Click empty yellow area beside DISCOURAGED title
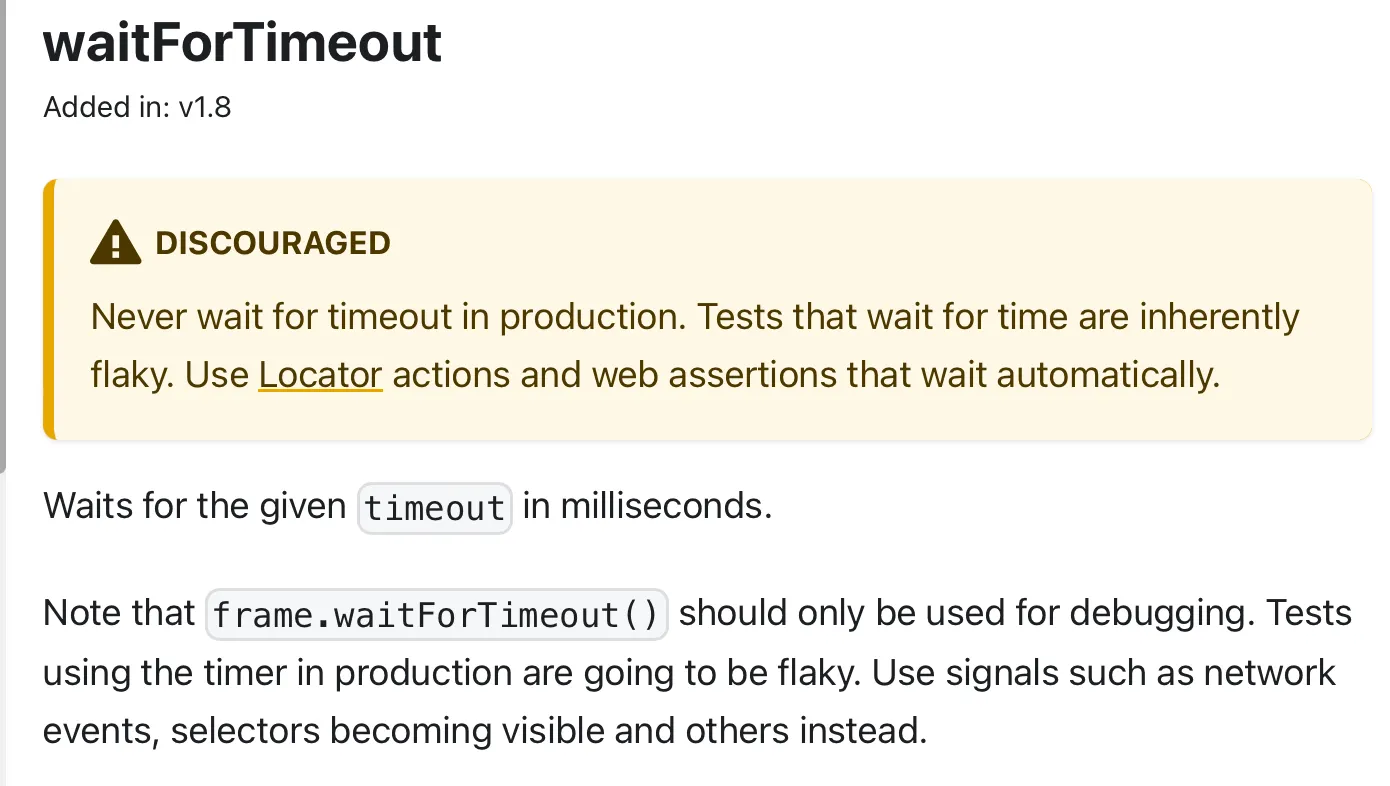1390x786 pixels. pos(850,243)
